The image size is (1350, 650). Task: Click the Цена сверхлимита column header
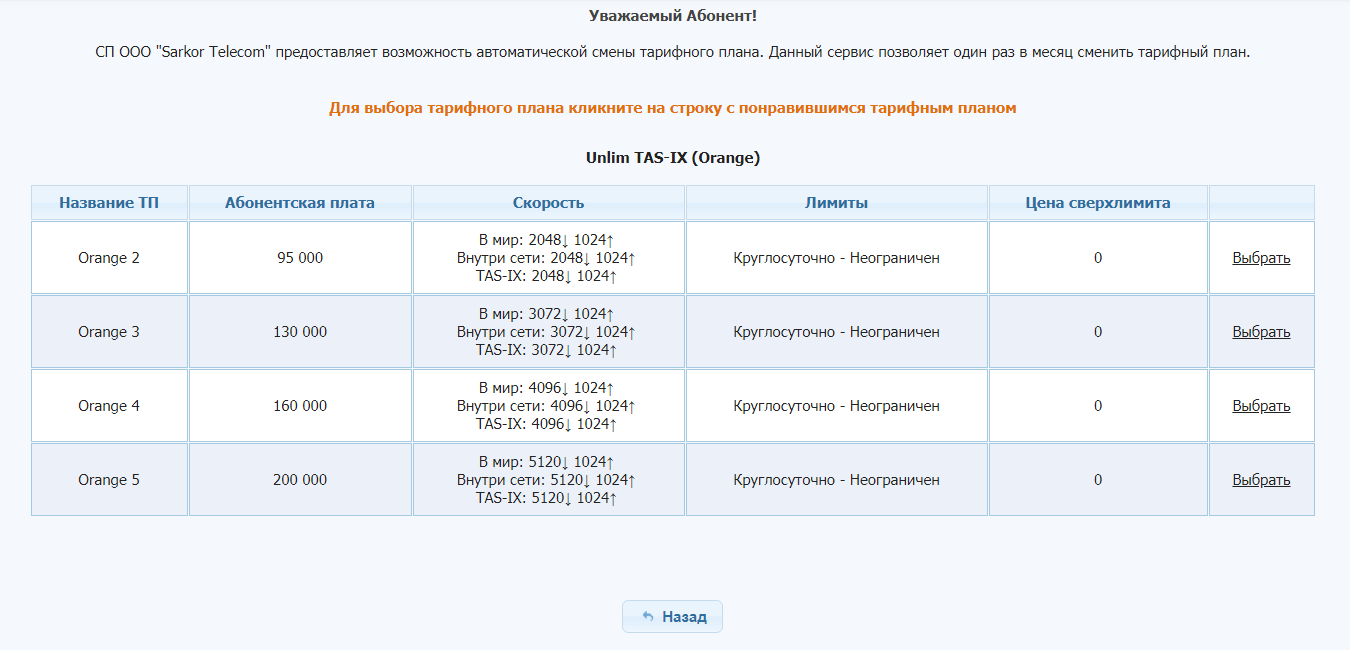[x=1098, y=203]
